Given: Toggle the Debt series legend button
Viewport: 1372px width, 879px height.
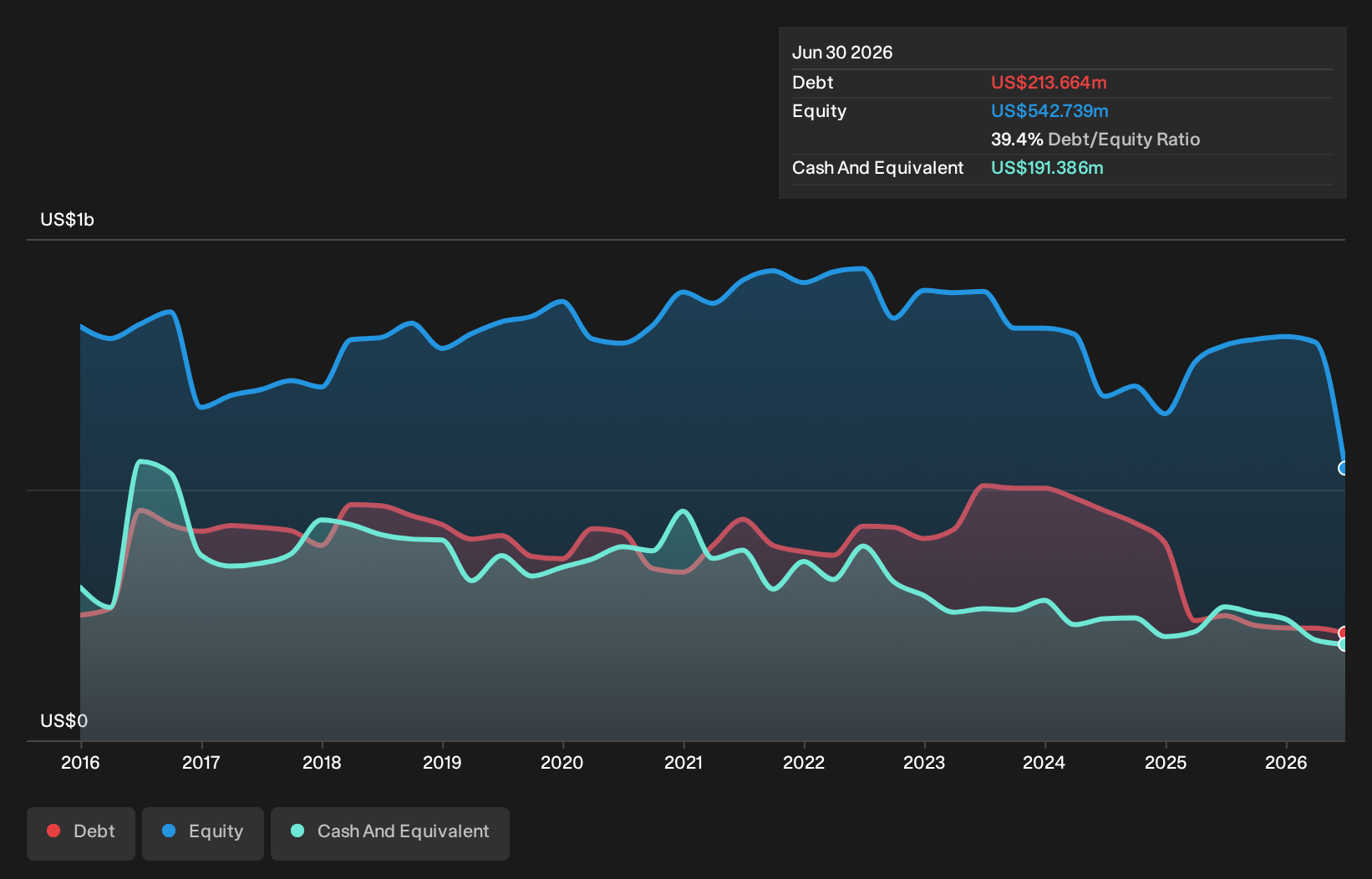Looking at the screenshot, I should [81, 833].
